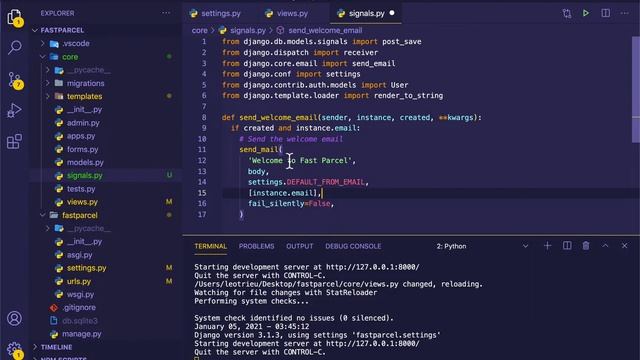The image size is (640, 360).
Task: Click line number 8 in gutter
Action: [x=204, y=118]
